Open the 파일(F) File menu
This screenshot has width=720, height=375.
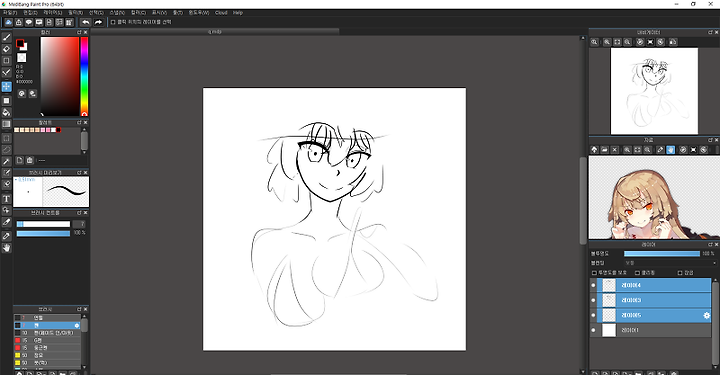pyautogui.click(x=10, y=13)
